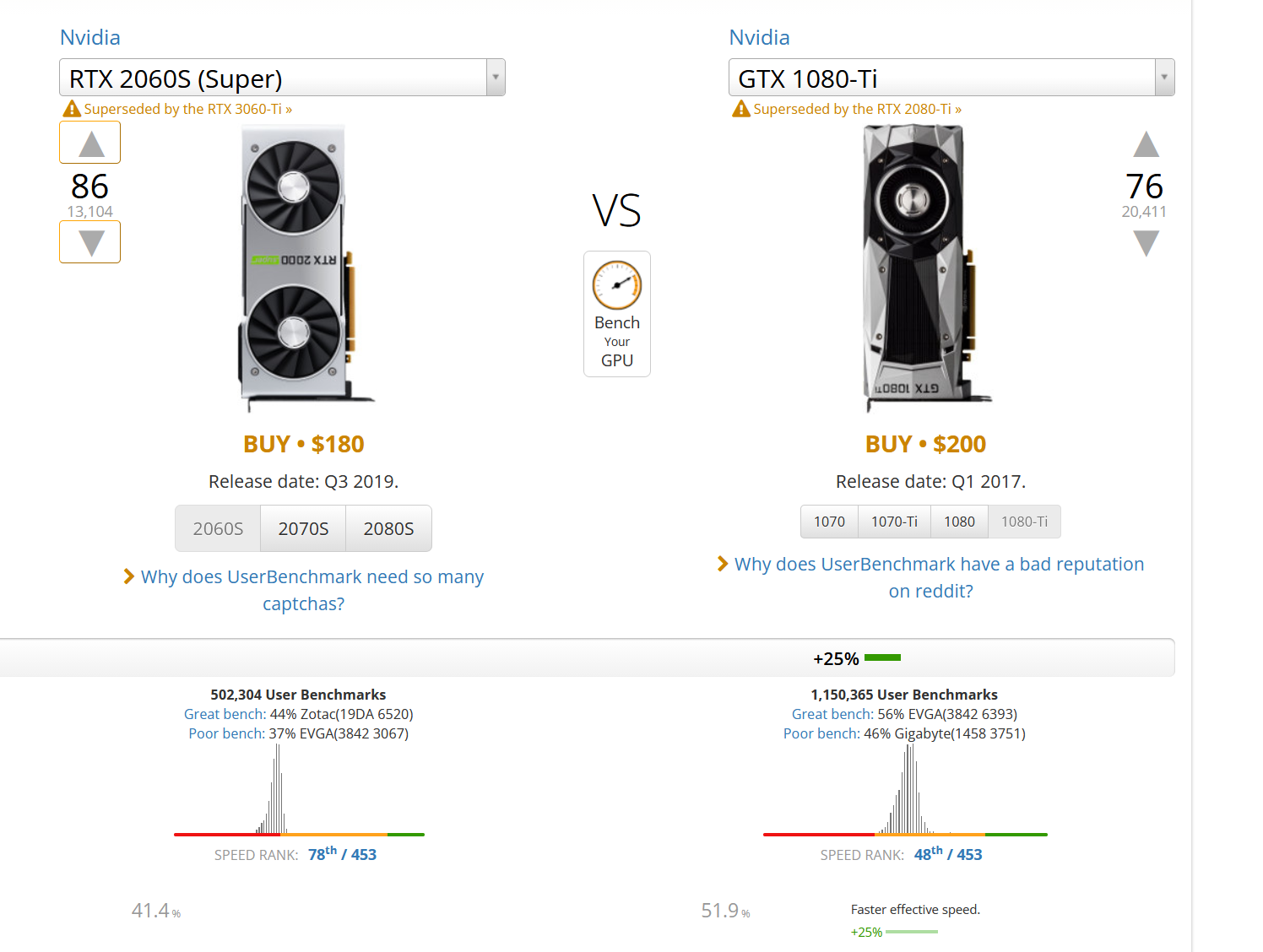Click the warning icon beside RTX 2080-Ti notice
1263x952 pixels.
click(741, 109)
